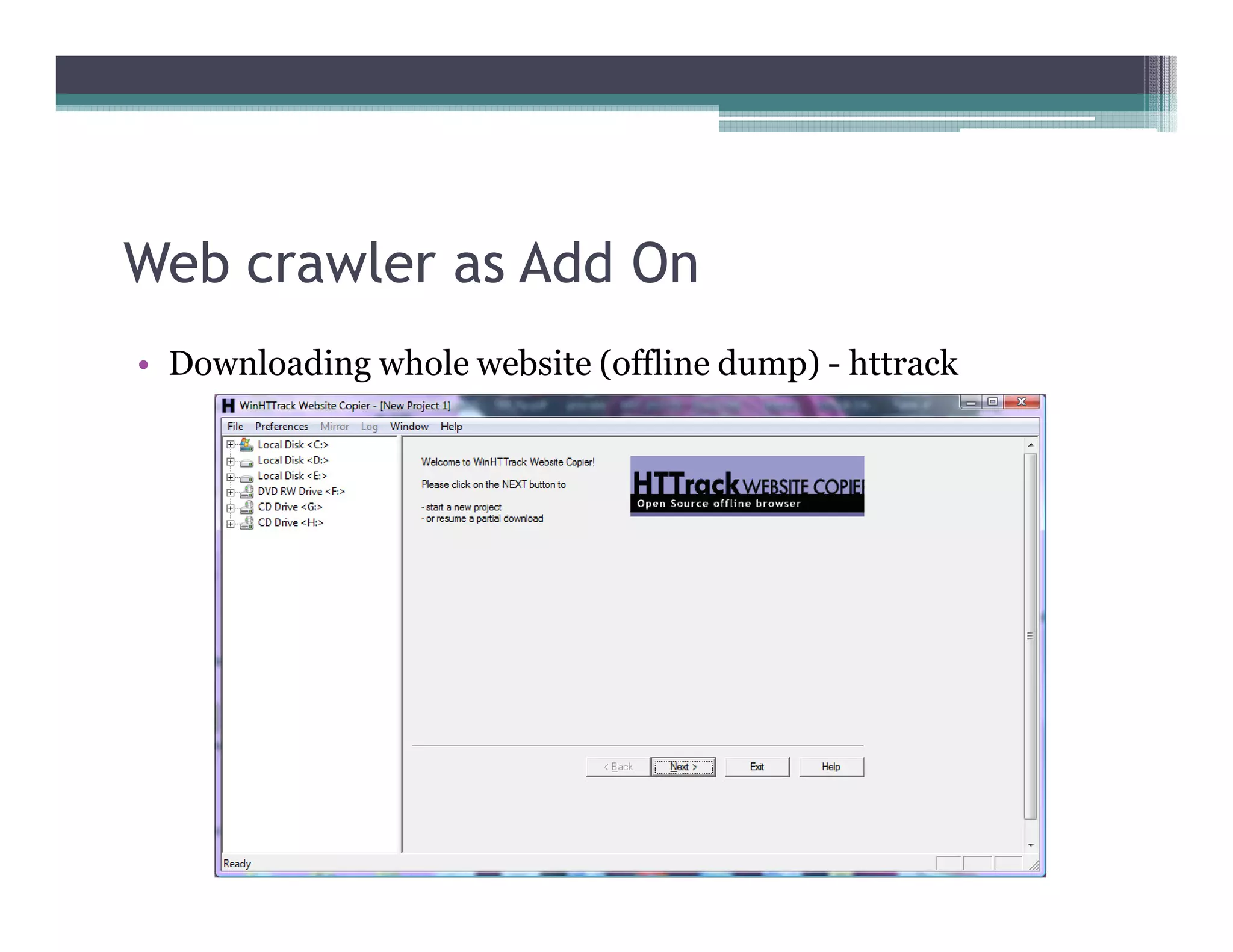Image resolution: width=1233 pixels, height=952 pixels.
Task: Click the Next > button
Action: tap(683, 767)
